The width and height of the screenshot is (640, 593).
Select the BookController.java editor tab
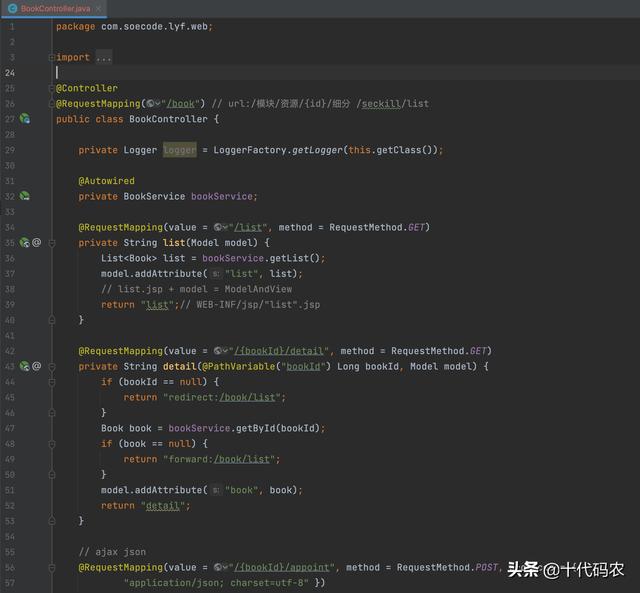coord(54,9)
